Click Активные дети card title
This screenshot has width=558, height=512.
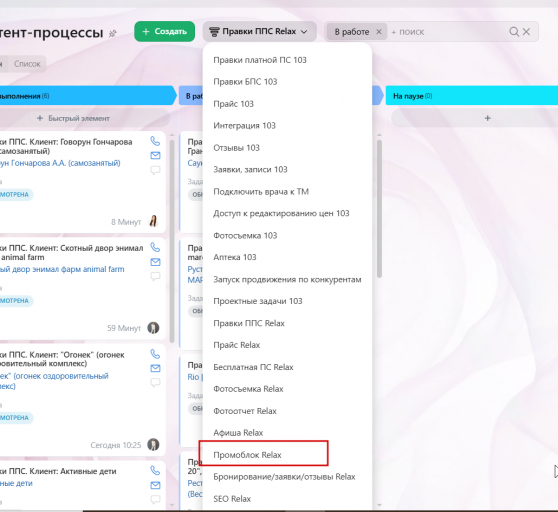[x=58, y=471]
